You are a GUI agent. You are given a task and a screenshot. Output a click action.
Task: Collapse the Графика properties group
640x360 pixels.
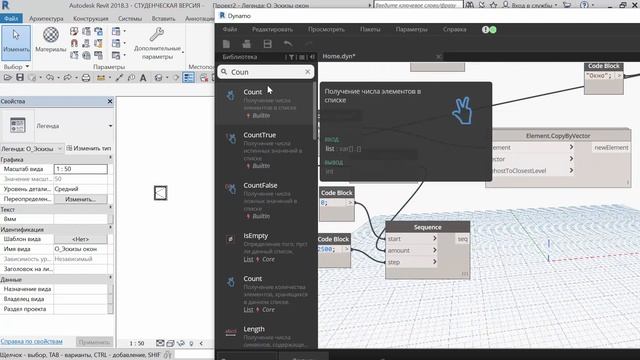pyautogui.click(x=110, y=159)
